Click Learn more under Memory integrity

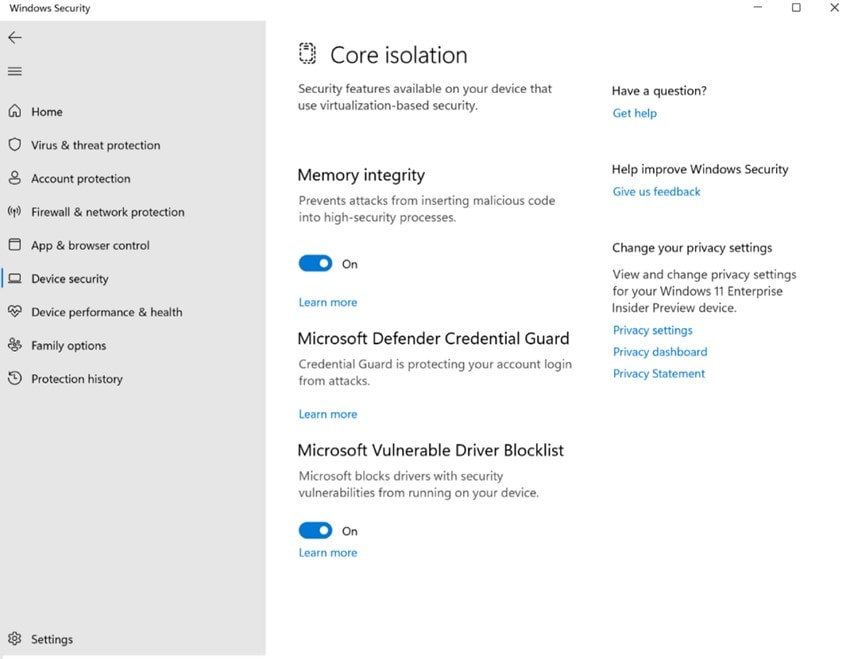point(327,302)
